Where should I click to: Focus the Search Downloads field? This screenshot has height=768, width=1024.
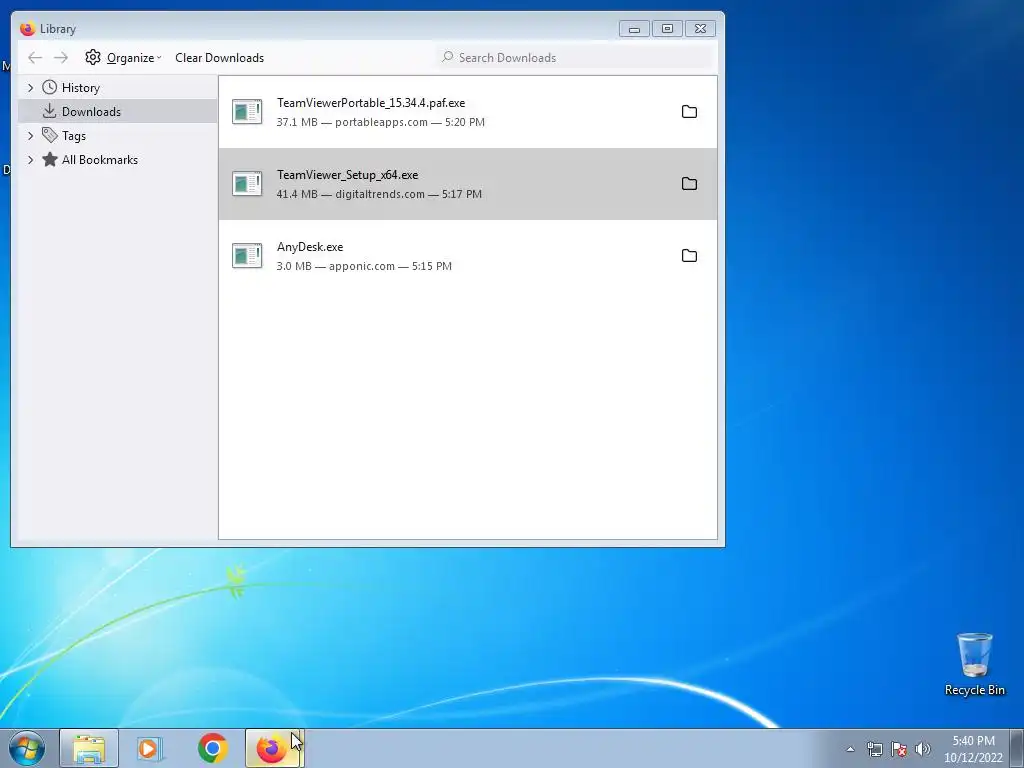[x=575, y=57]
